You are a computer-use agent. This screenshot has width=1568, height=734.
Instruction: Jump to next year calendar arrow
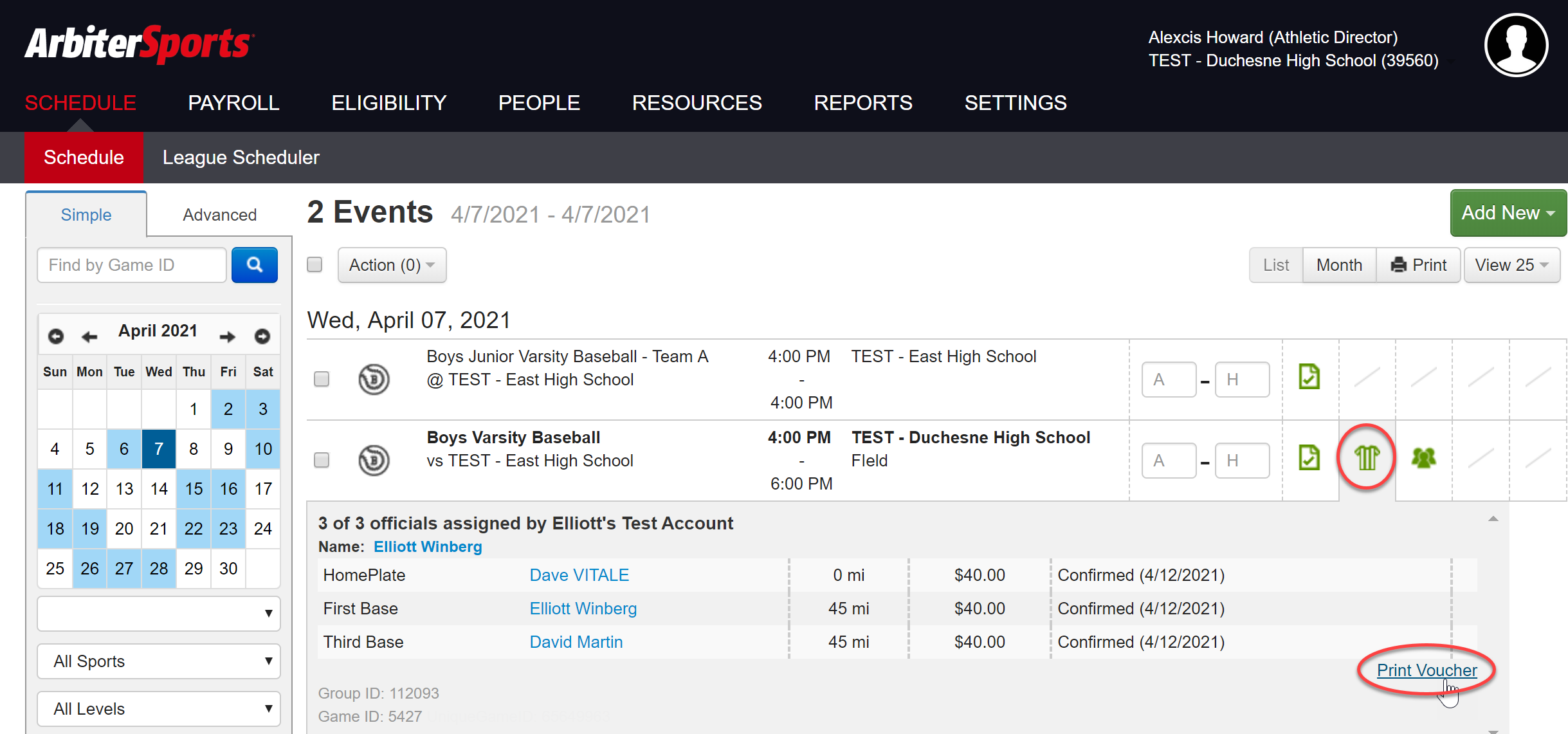click(262, 336)
